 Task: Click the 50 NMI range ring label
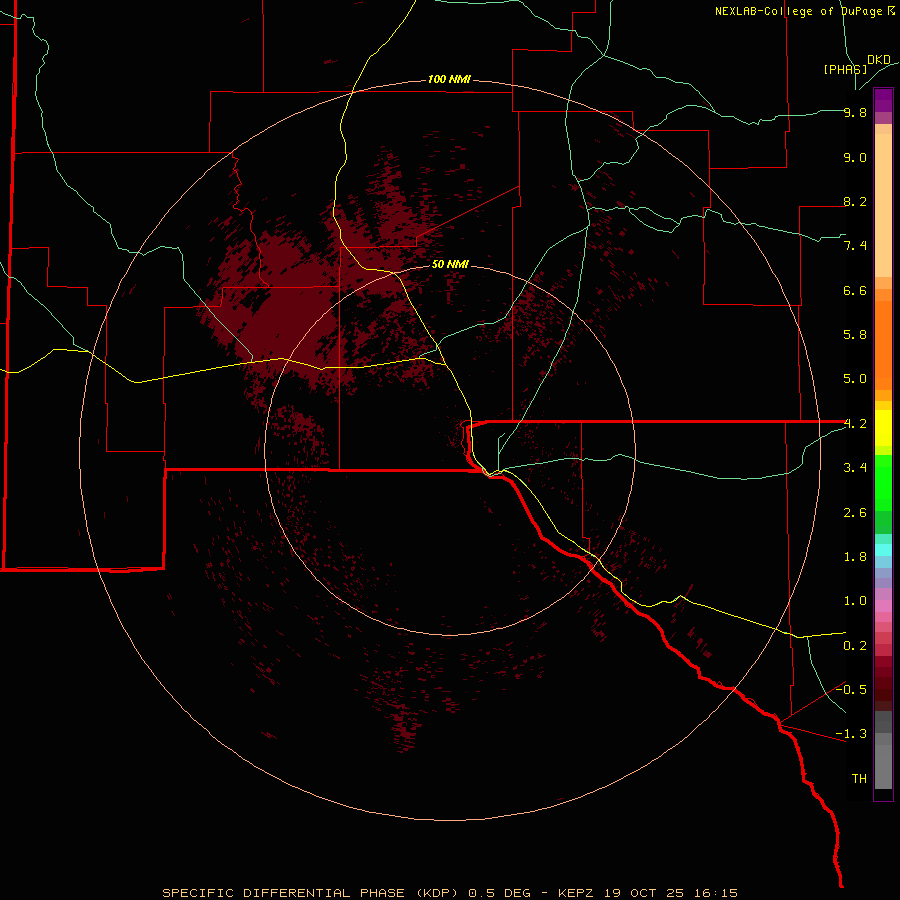(451, 265)
